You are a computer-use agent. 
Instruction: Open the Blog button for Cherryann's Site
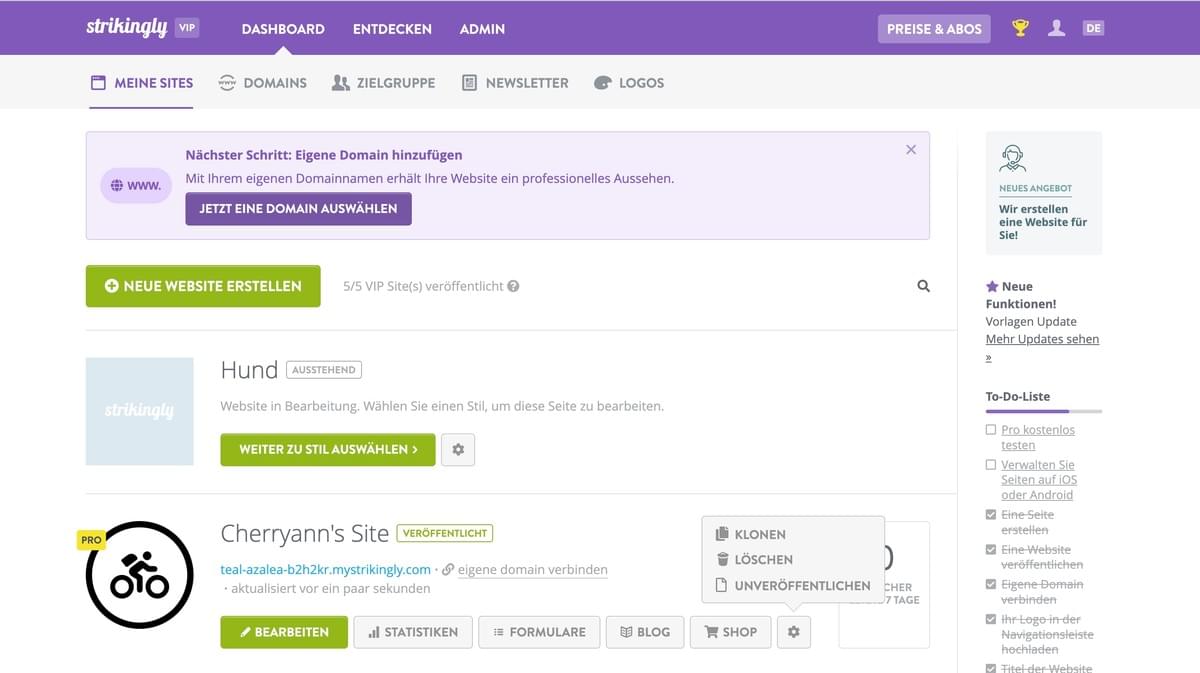645,632
